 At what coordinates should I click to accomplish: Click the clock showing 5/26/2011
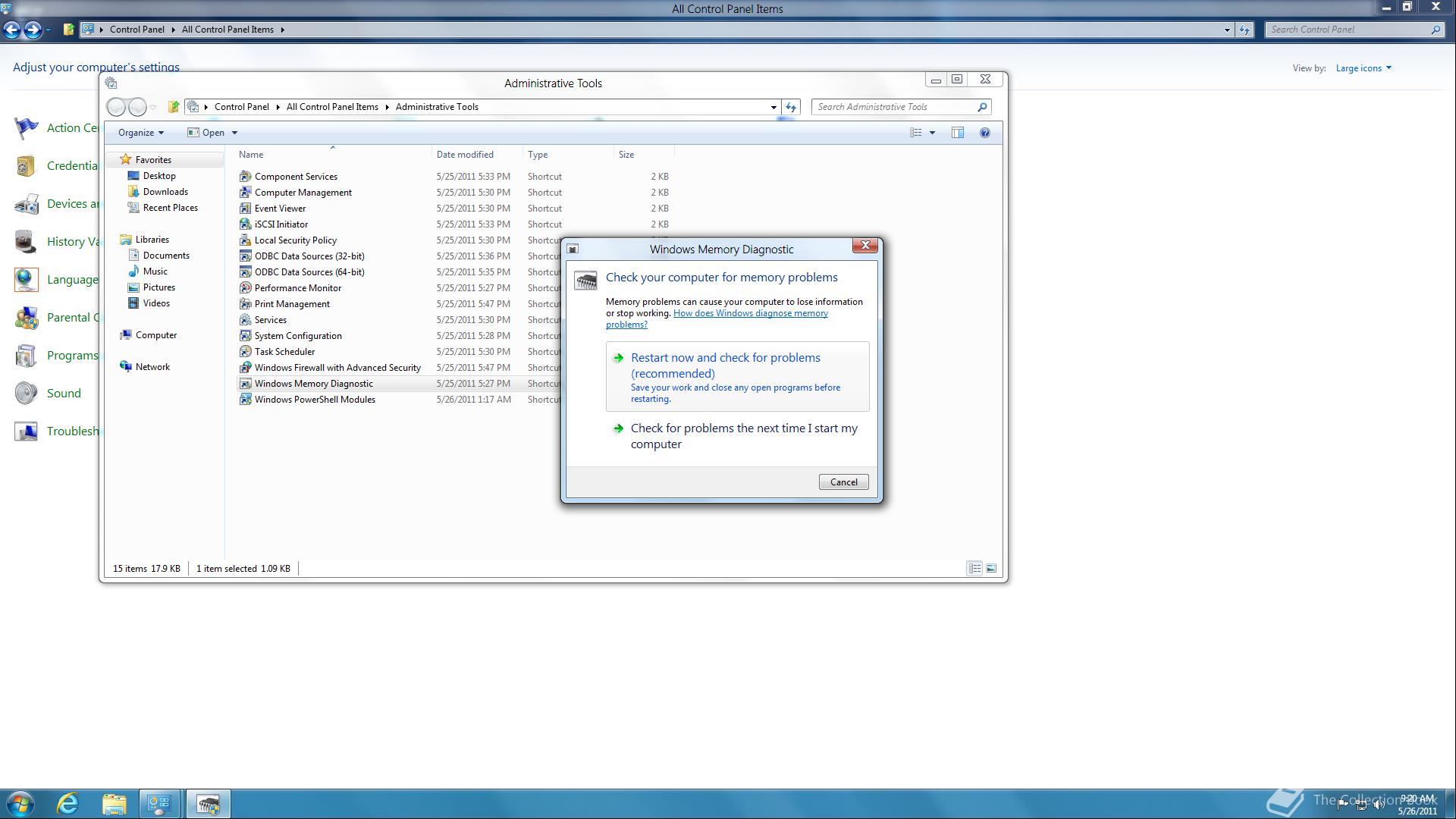click(1418, 805)
